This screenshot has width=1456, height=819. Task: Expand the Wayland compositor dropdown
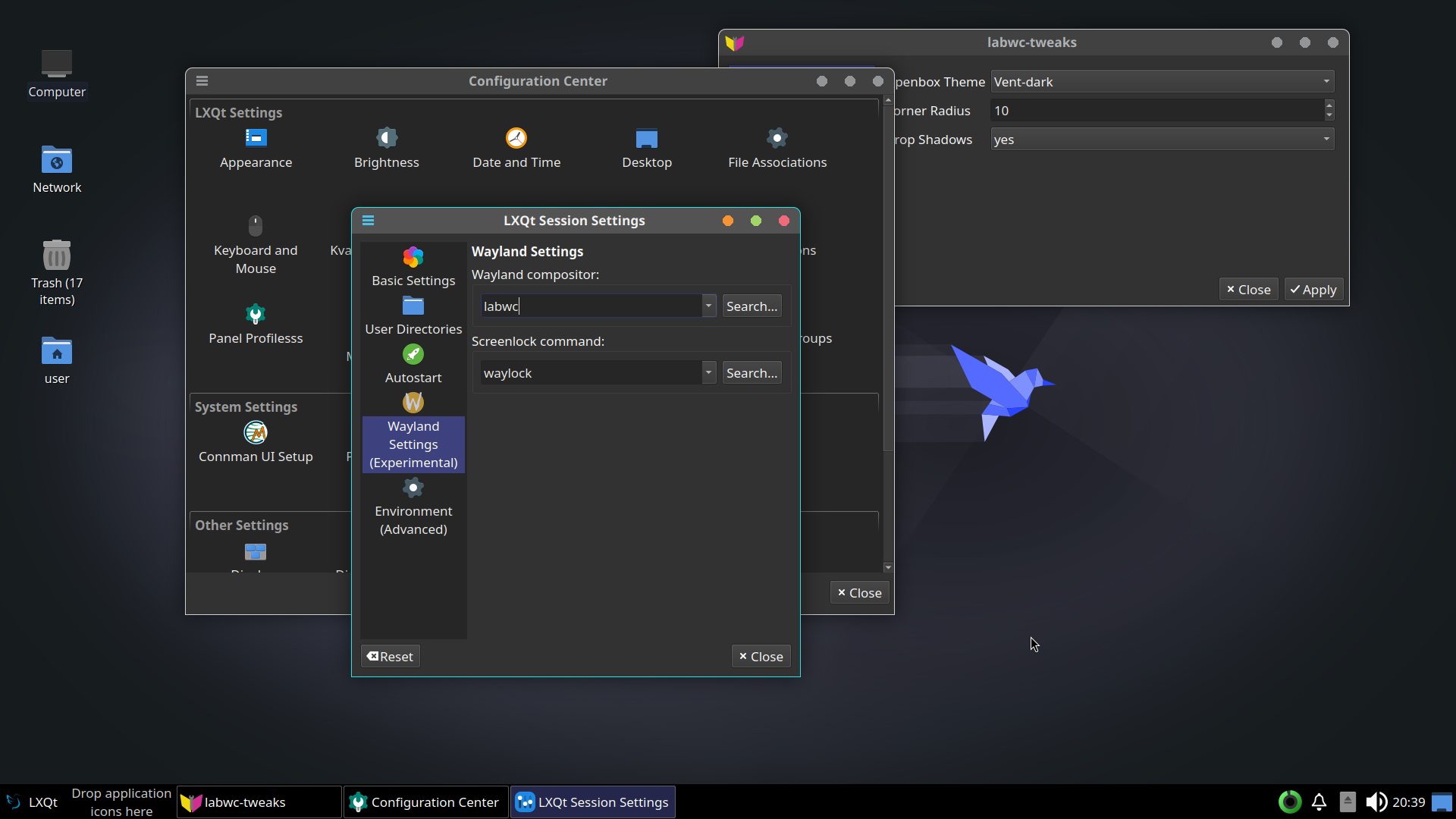point(708,306)
